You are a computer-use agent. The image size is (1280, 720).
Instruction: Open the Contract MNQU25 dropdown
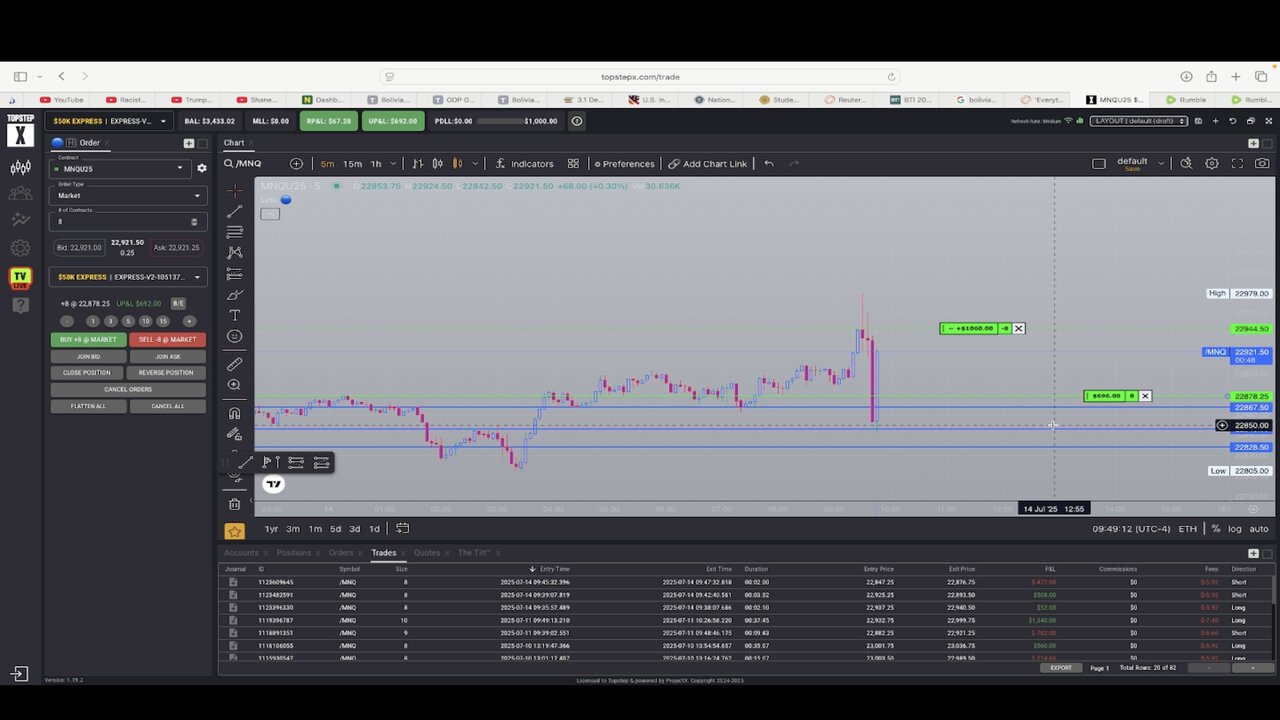coord(120,168)
